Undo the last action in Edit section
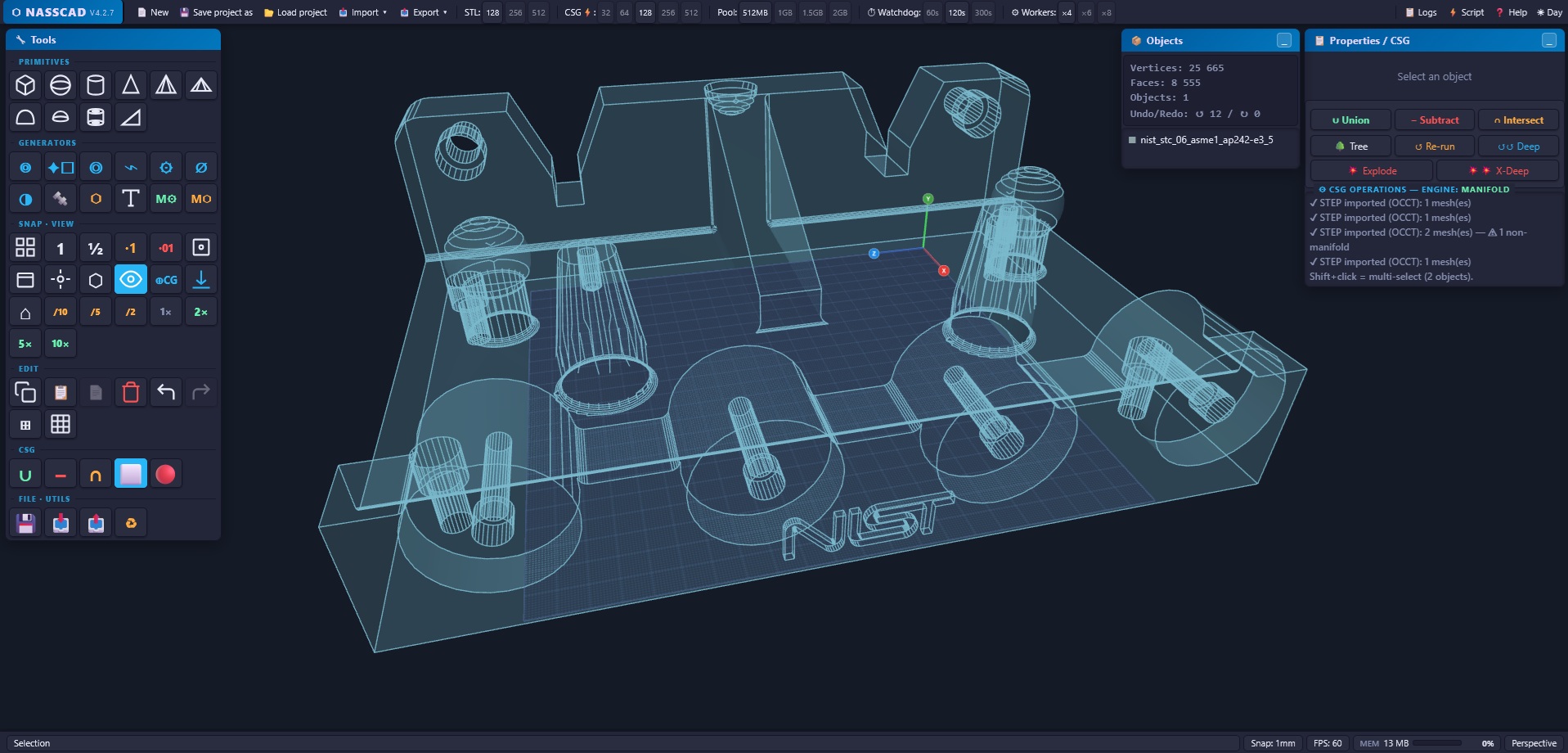The image size is (1568, 753). [x=166, y=392]
